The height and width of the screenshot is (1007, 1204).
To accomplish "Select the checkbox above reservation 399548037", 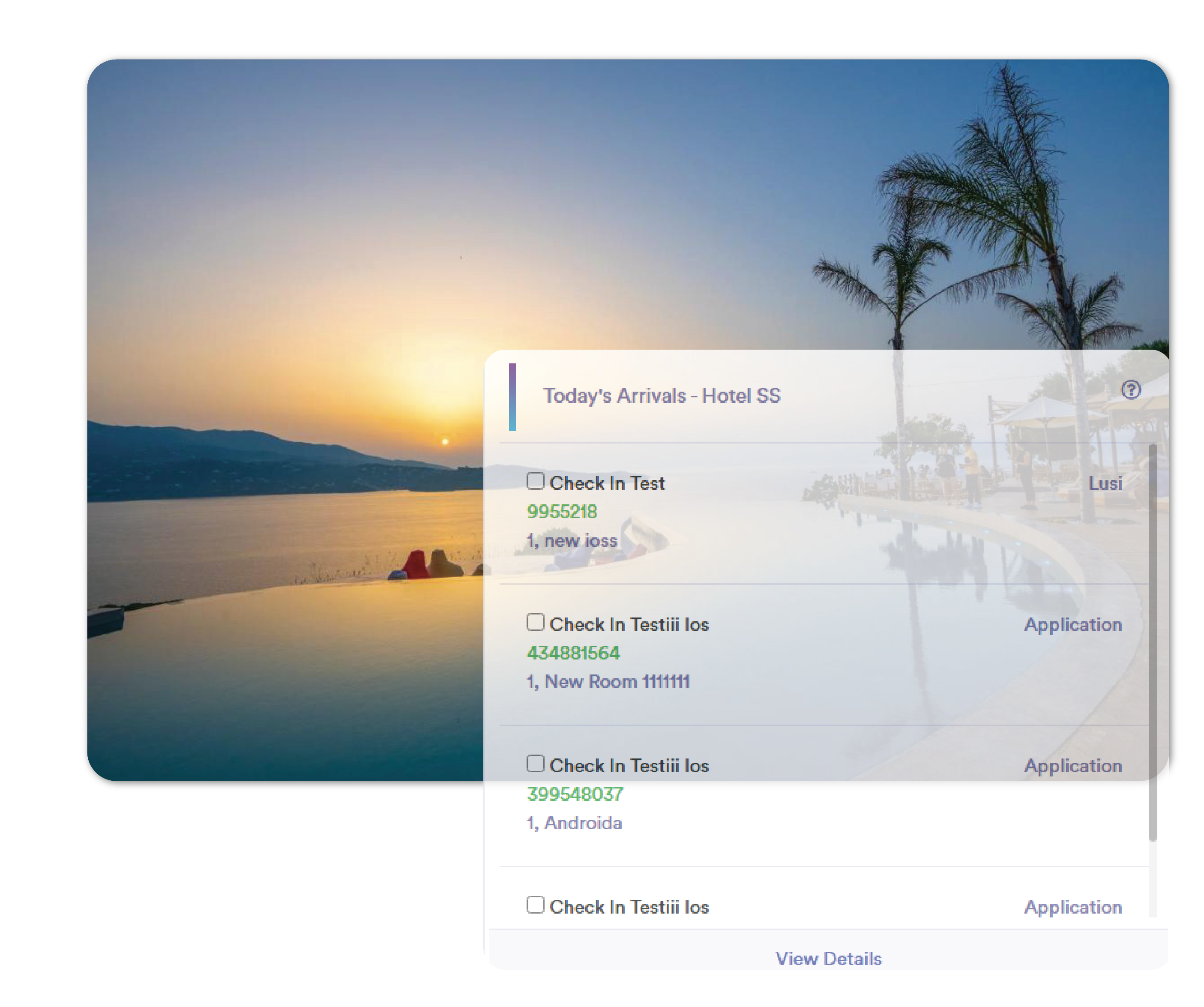I will pyautogui.click(x=535, y=763).
